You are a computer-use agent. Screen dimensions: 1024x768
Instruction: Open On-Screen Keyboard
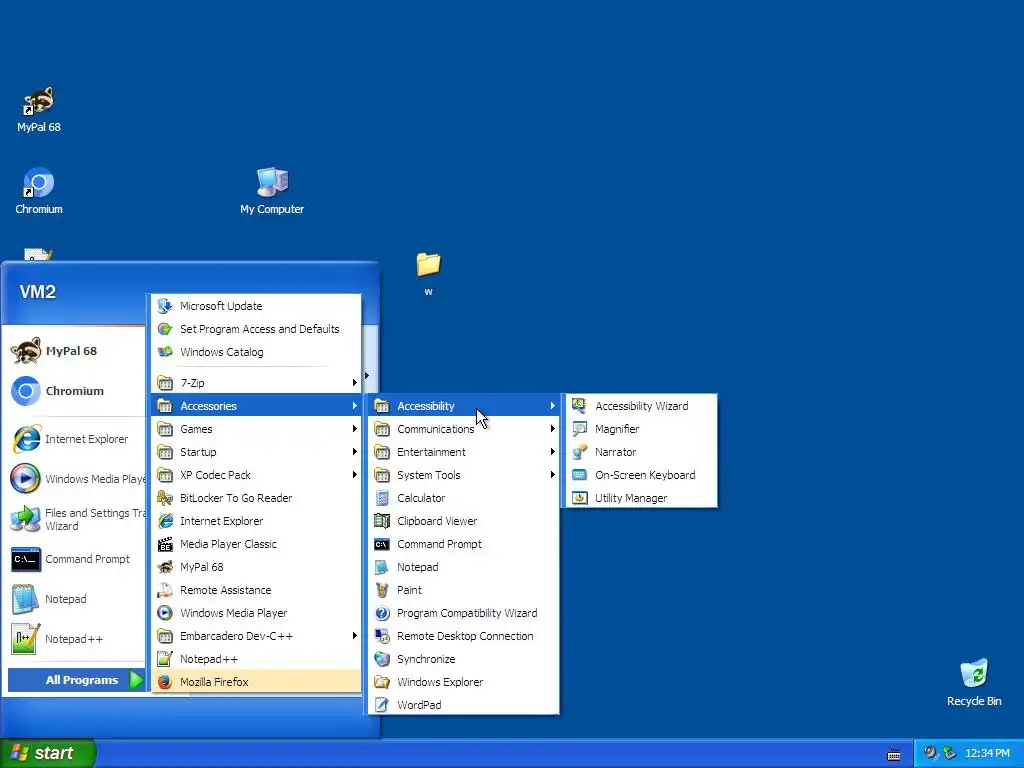[641, 475]
